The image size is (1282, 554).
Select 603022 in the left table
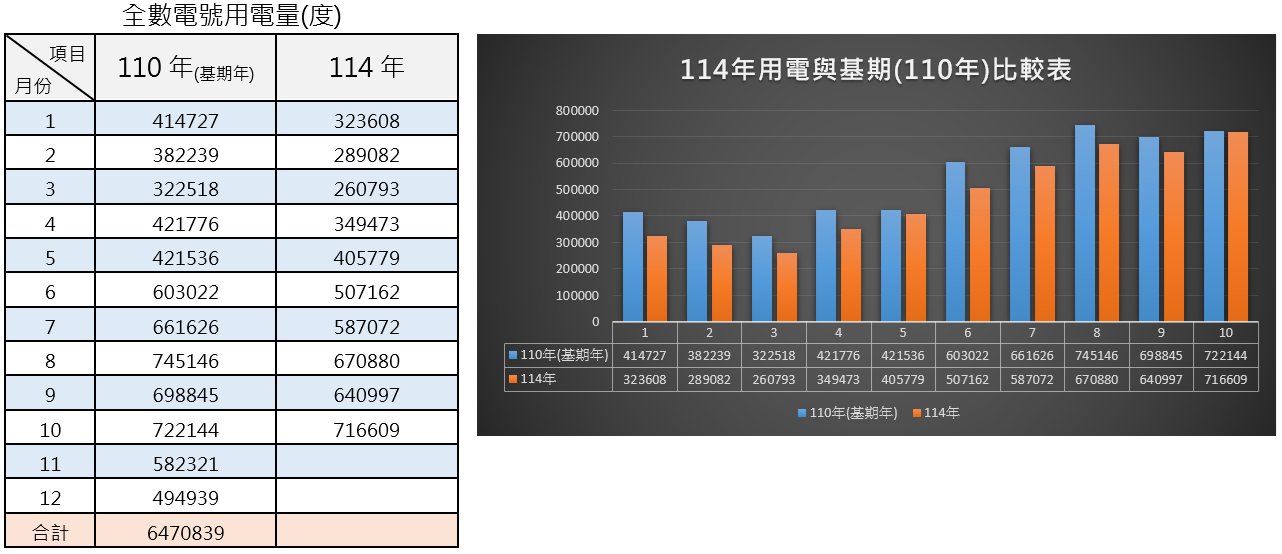click(186, 293)
